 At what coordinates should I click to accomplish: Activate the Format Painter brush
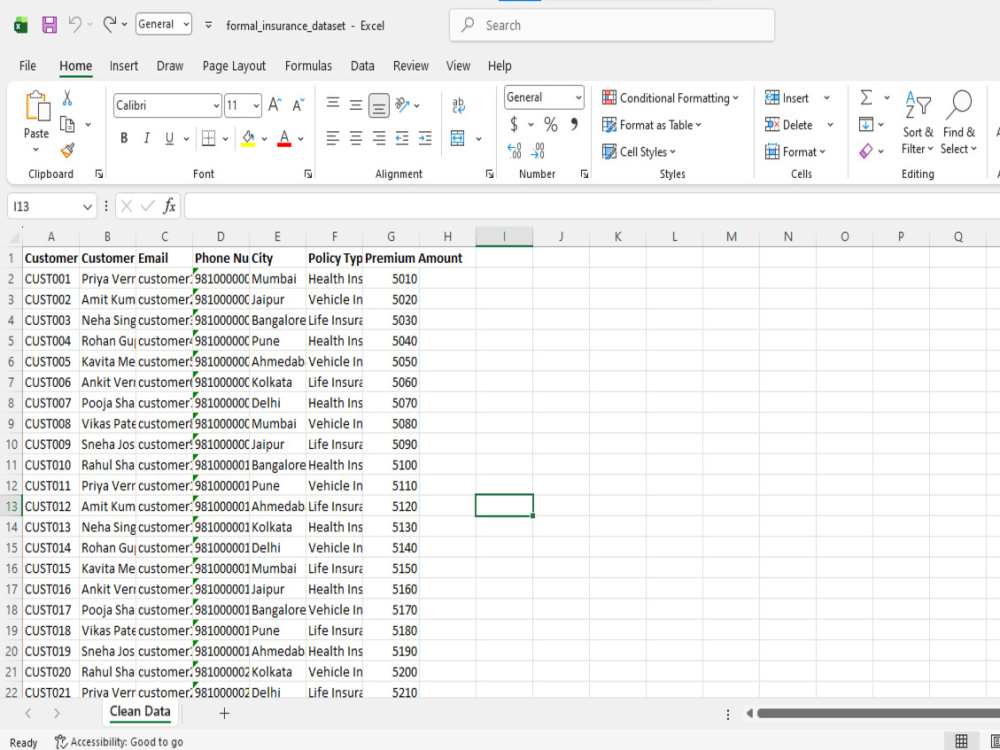(x=68, y=151)
